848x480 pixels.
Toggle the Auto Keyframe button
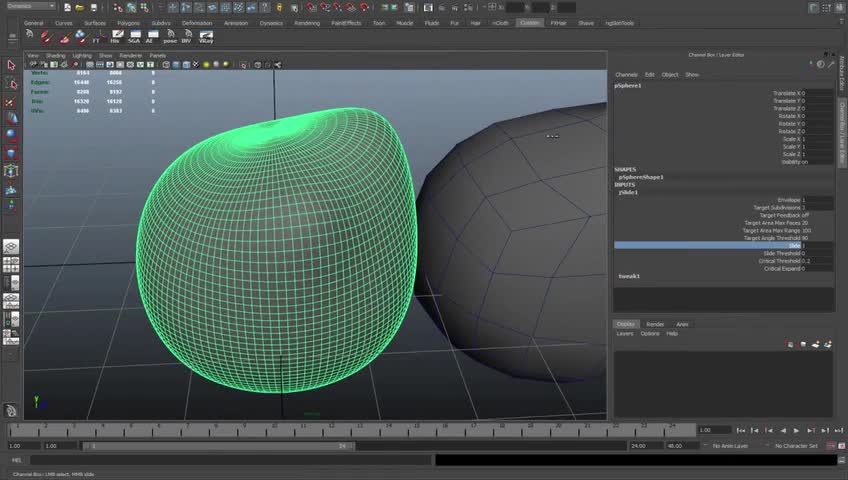(x=831, y=445)
